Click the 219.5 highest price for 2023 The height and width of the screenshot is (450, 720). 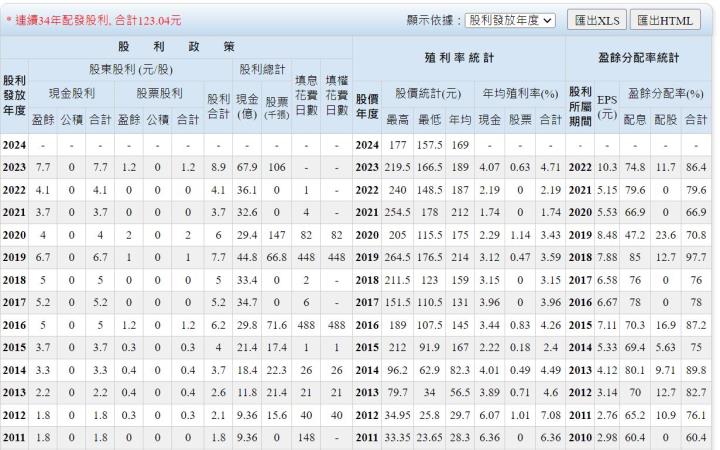397,167
